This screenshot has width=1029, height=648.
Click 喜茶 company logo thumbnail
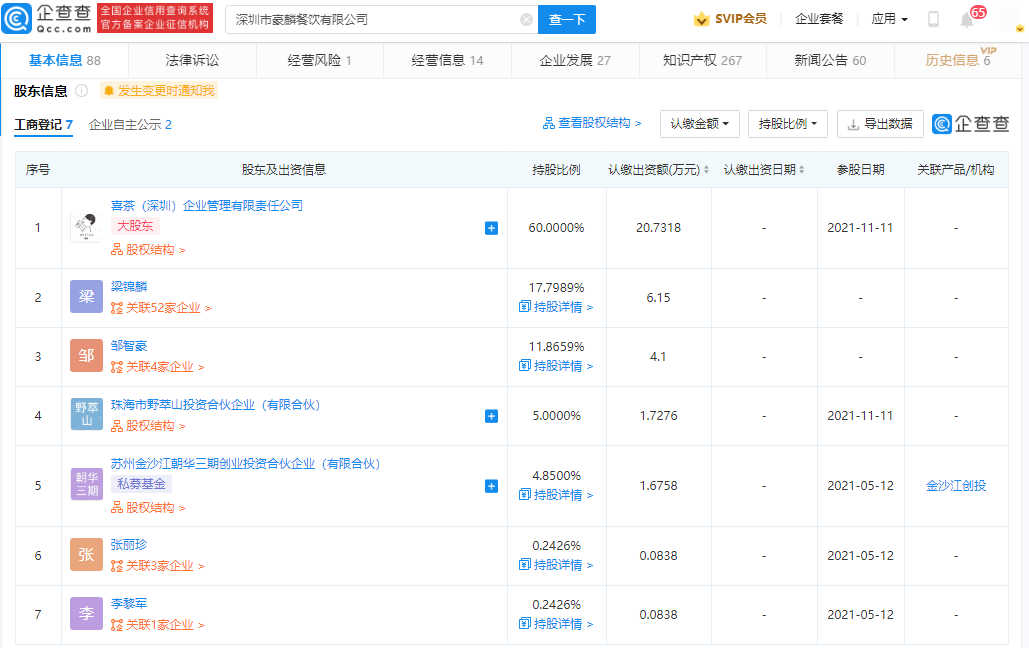point(86,228)
